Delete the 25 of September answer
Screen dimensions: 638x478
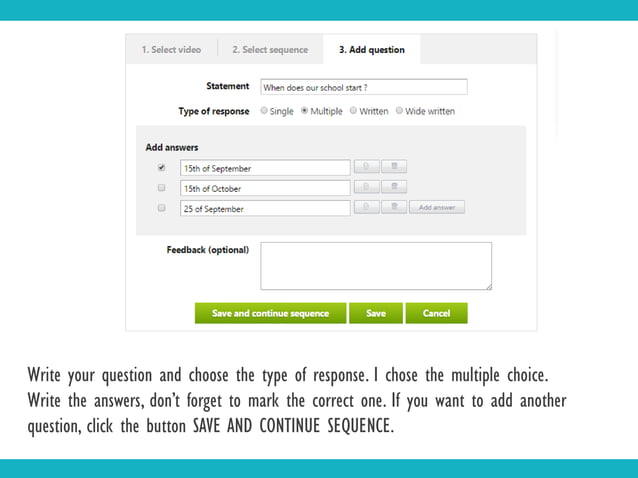coord(394,208)
